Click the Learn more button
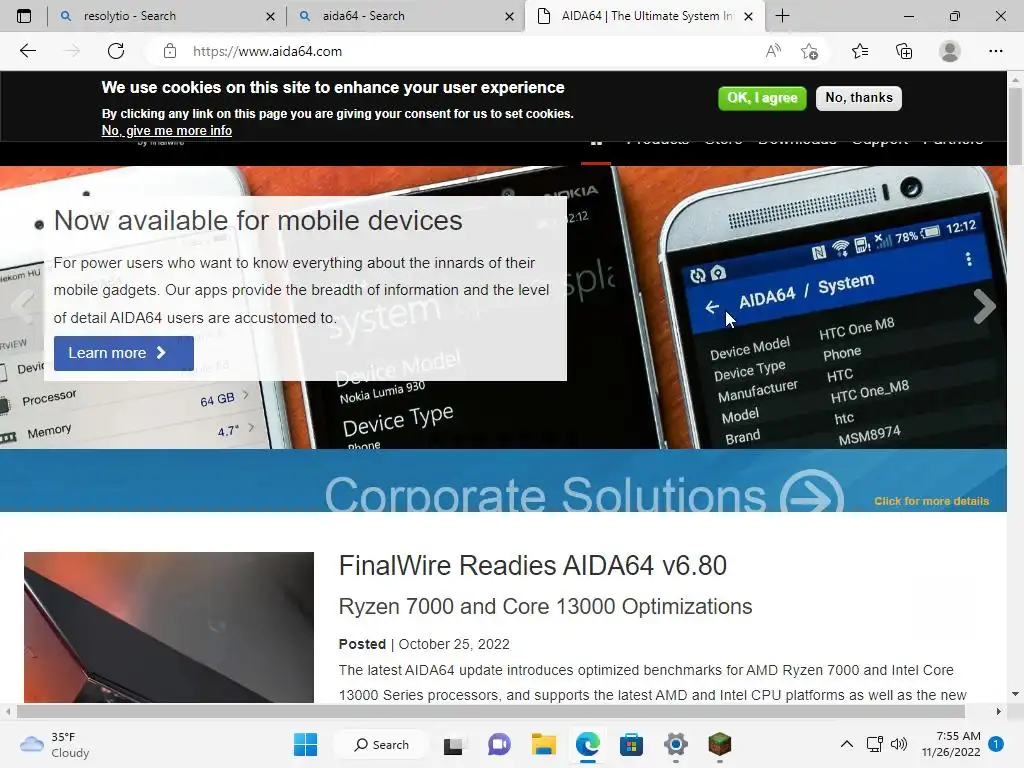Image resolution: width=1024 pixels, height=768 pixels. point(123,353)
